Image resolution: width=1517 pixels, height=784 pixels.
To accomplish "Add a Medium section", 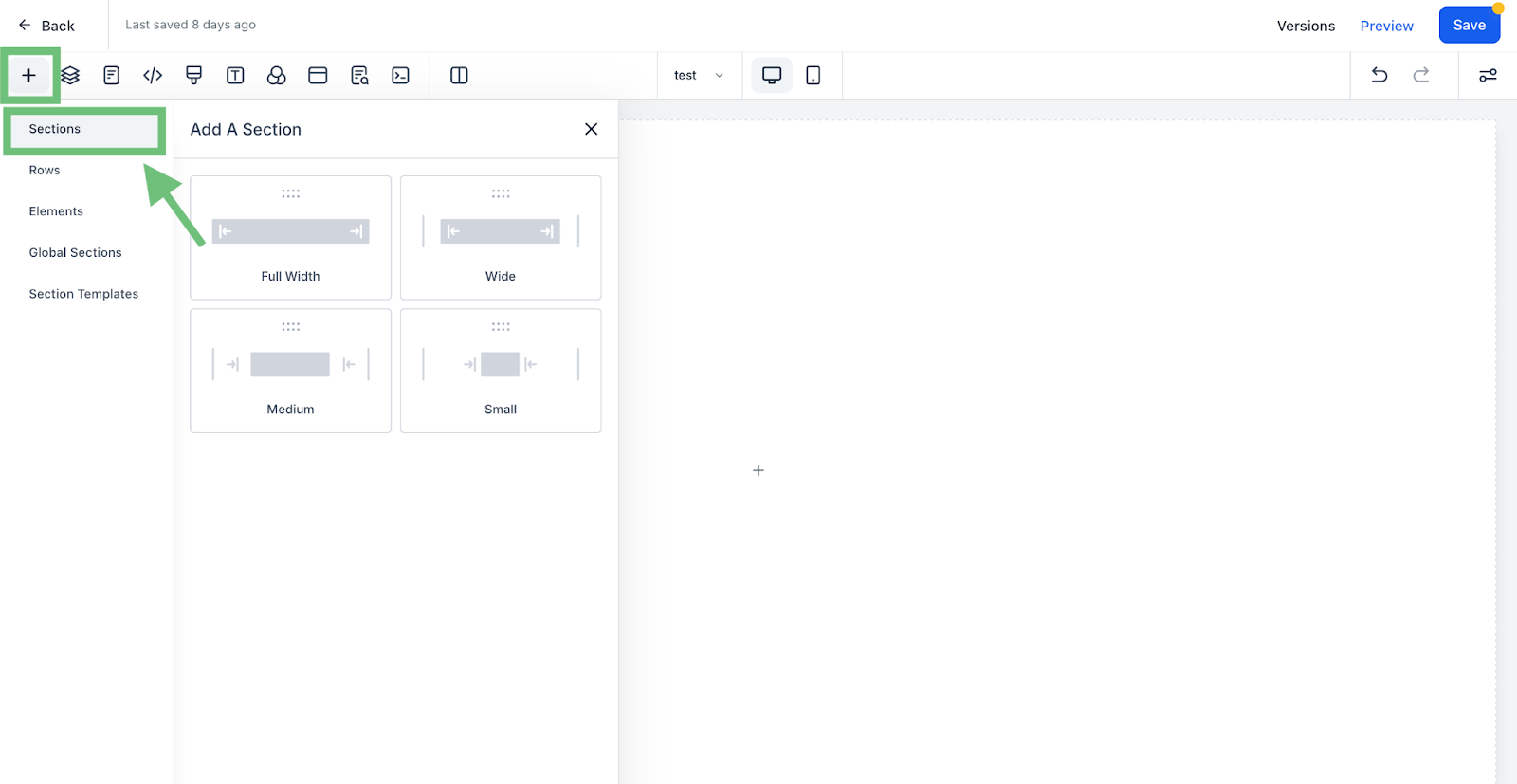I will tap(290, 371).
